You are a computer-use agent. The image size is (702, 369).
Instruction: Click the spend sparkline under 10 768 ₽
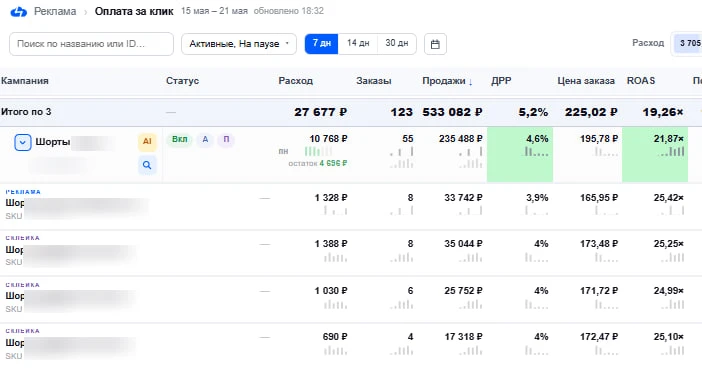[319, 151]
